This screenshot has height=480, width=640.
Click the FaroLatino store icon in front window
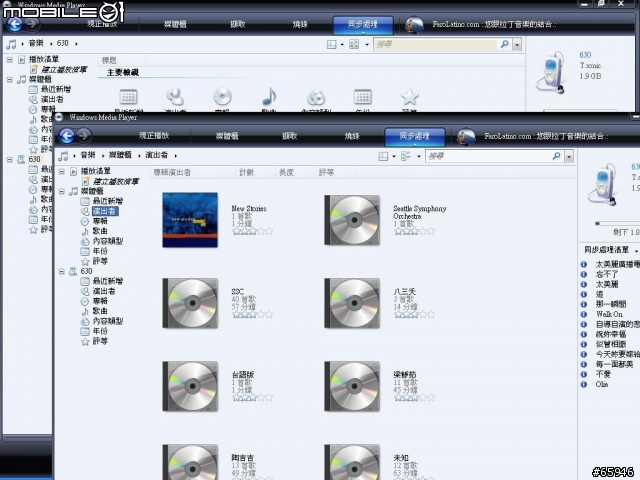pos(466,136)
